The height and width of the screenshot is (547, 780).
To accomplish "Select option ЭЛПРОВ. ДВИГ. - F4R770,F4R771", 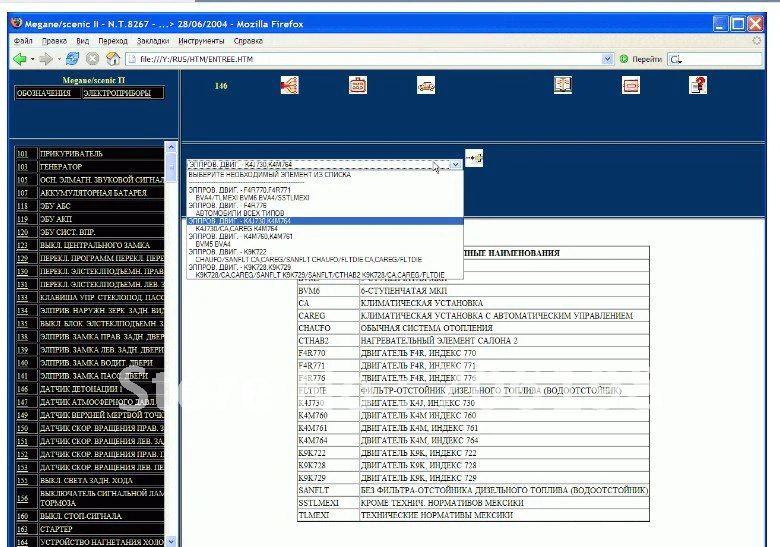I will coord(325,190).
